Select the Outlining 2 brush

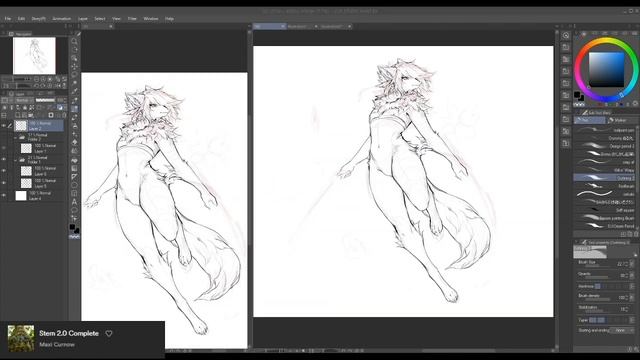604,178
